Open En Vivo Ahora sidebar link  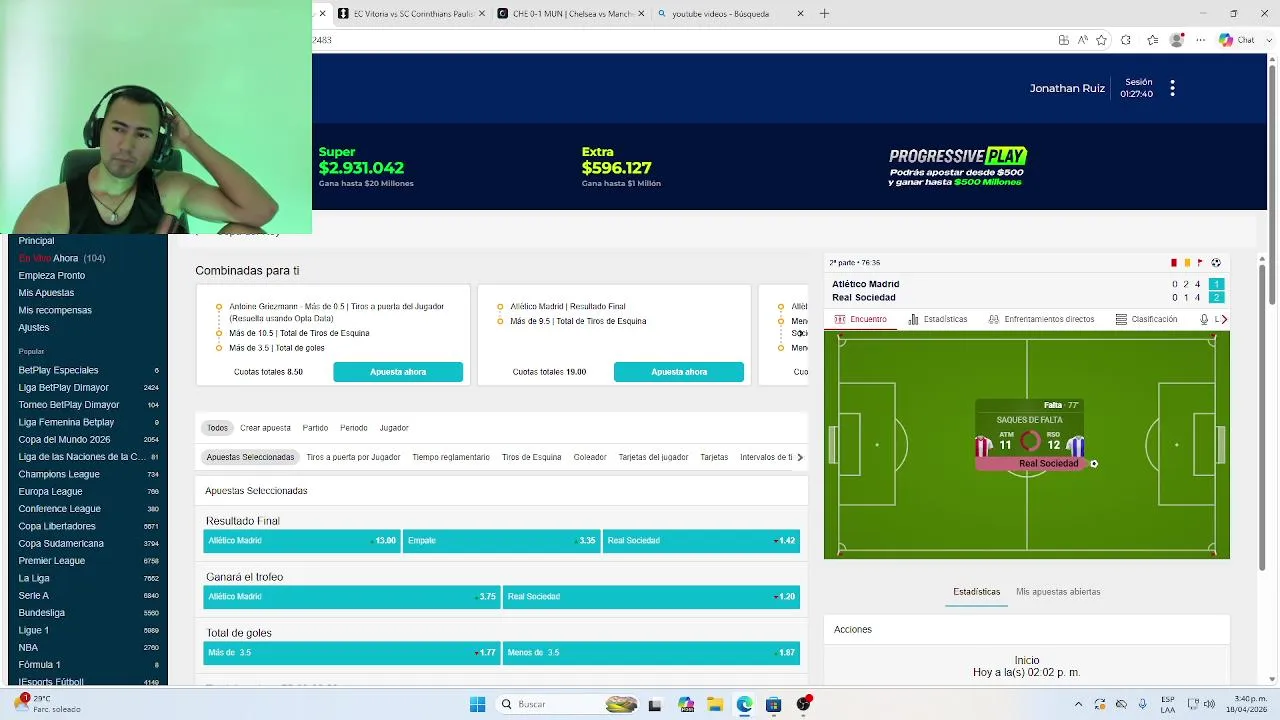(61, 258)
